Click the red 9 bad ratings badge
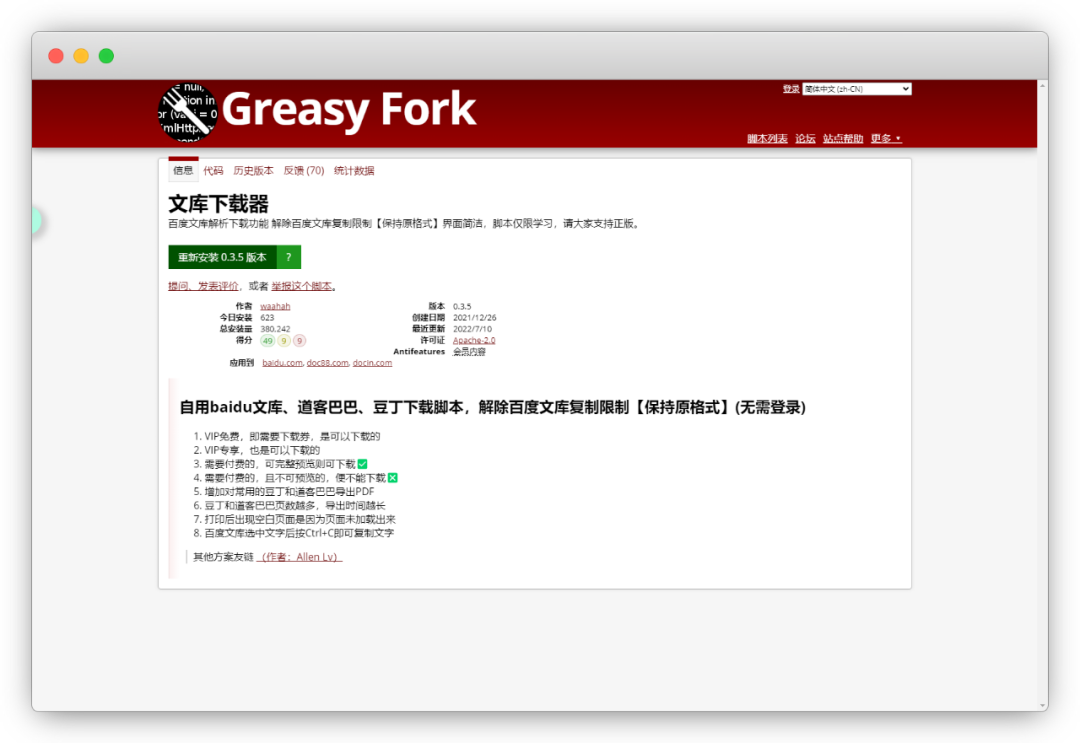Viewport: 1080px width, 743px height. pyautogui.click(x=299, y=340)
